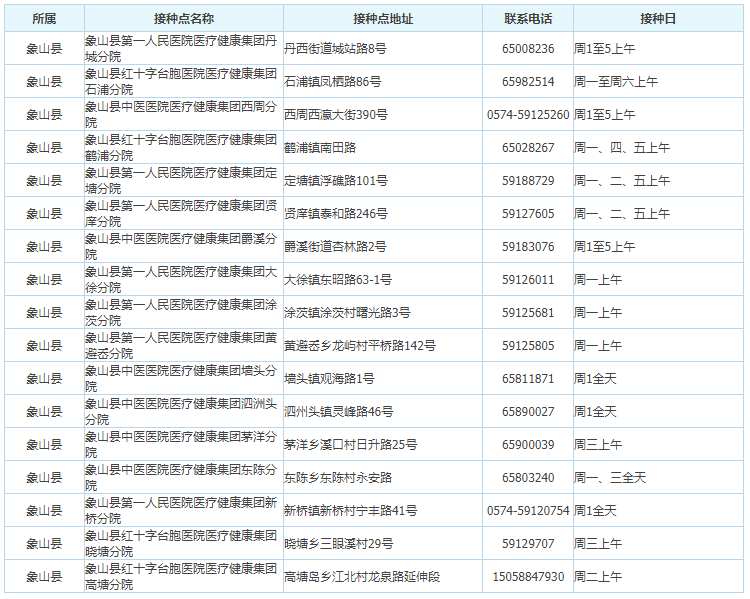Select address 晓塘乡三眼溪村29号
The height and width of the screenshot is (599, 750).
click(339, 544)
